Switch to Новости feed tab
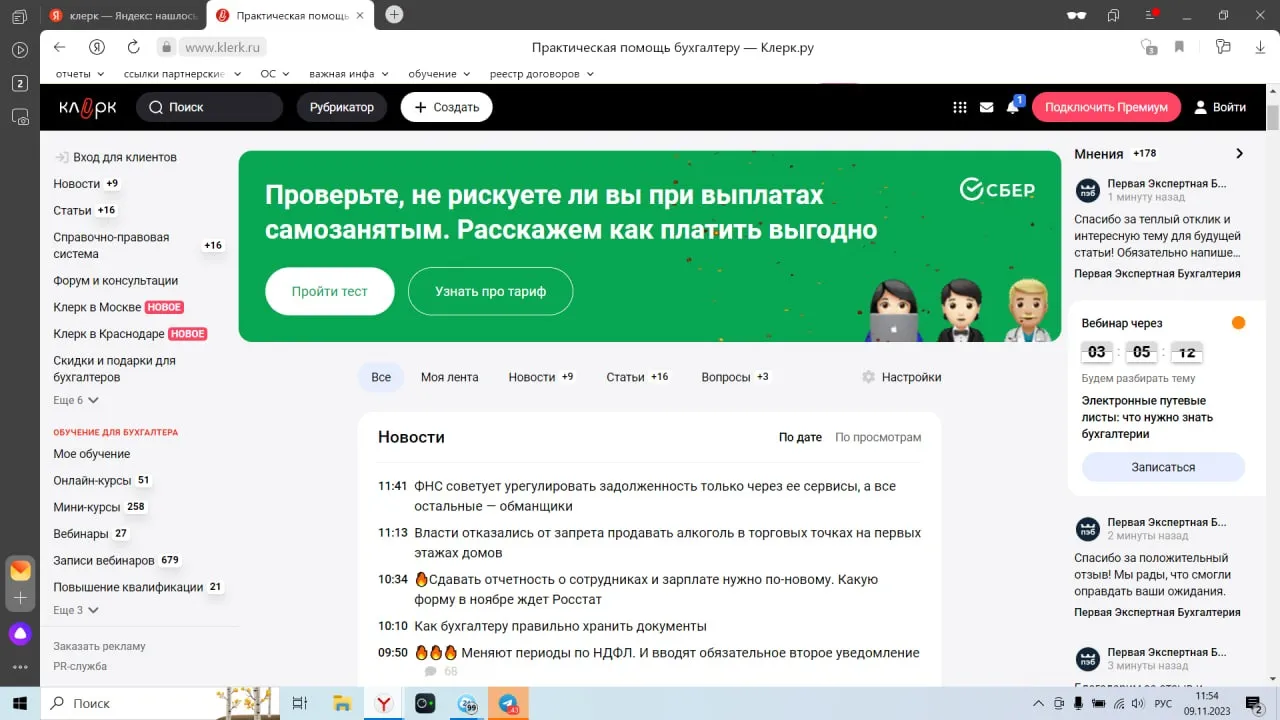The image size is (1280, 720). pyautogui.click(x=541, y=377)
